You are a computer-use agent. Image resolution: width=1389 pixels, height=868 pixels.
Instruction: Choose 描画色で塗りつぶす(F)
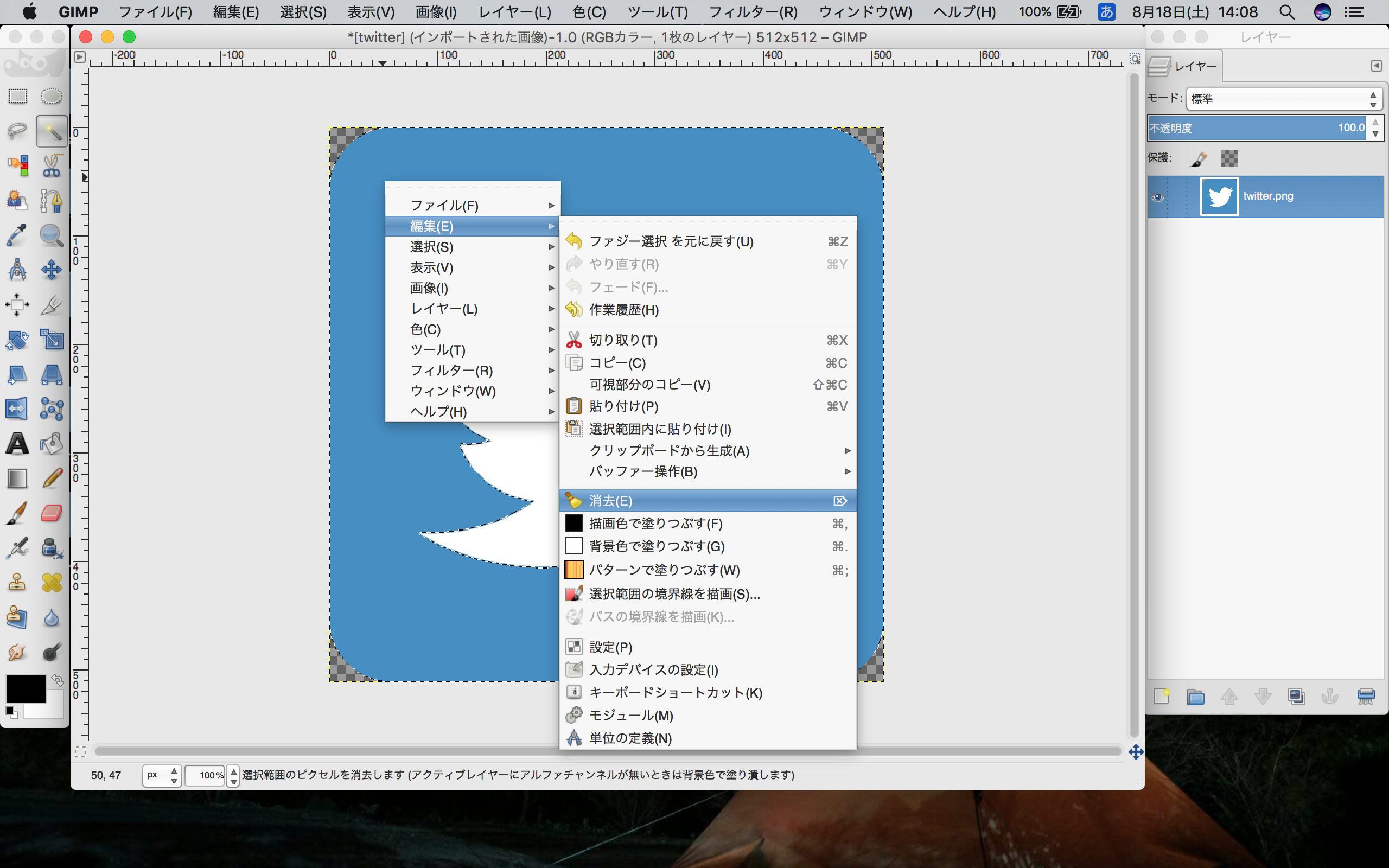pyautogui.click(x=708, y=524)
